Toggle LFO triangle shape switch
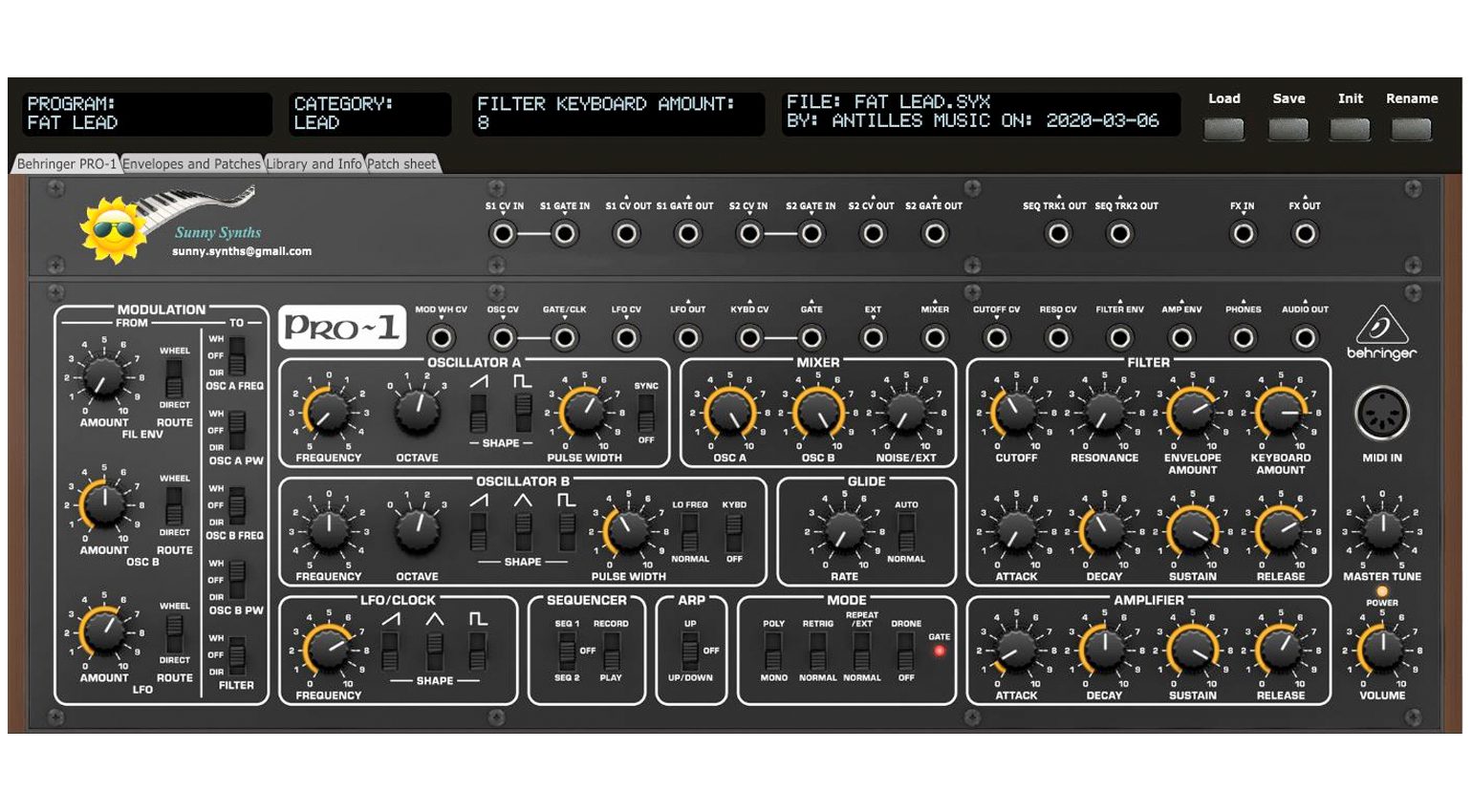 point(435,651)
